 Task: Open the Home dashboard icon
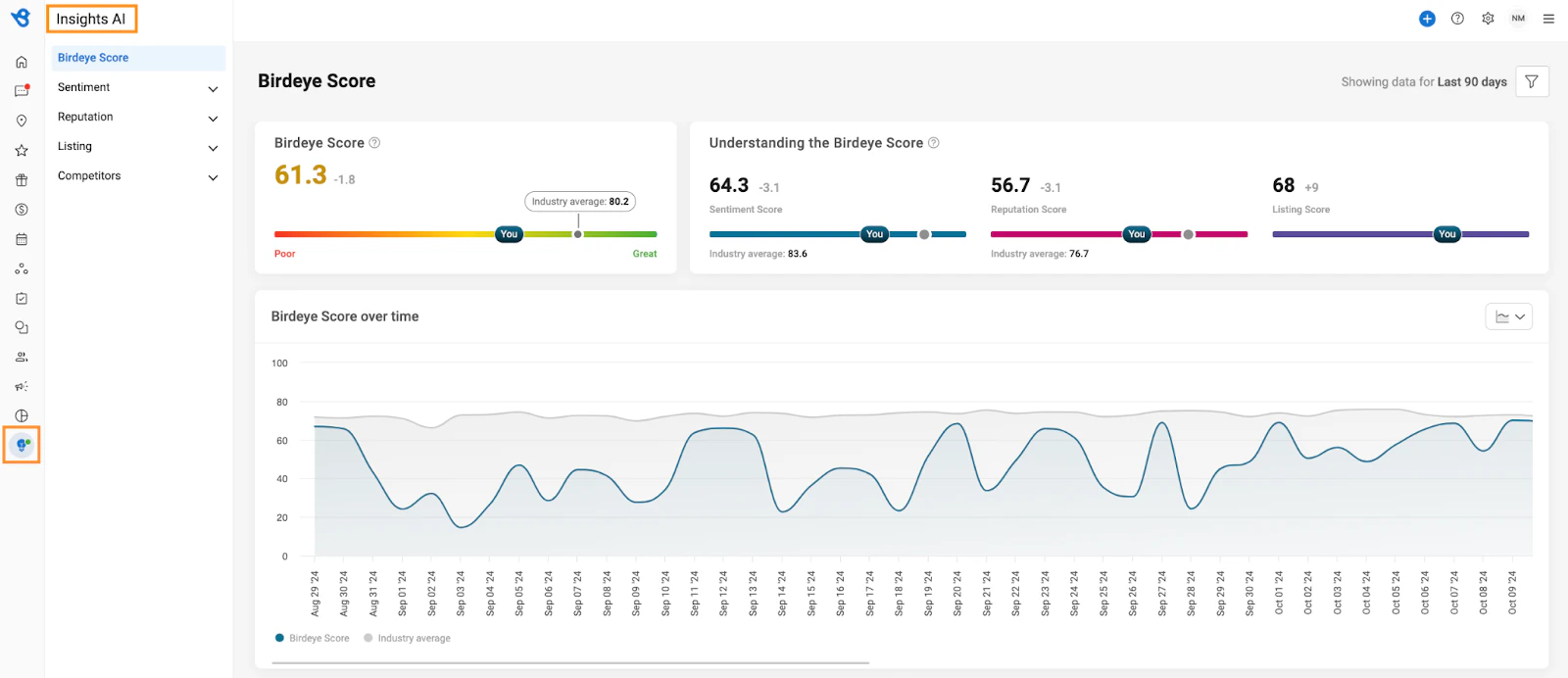click(22, 62)
